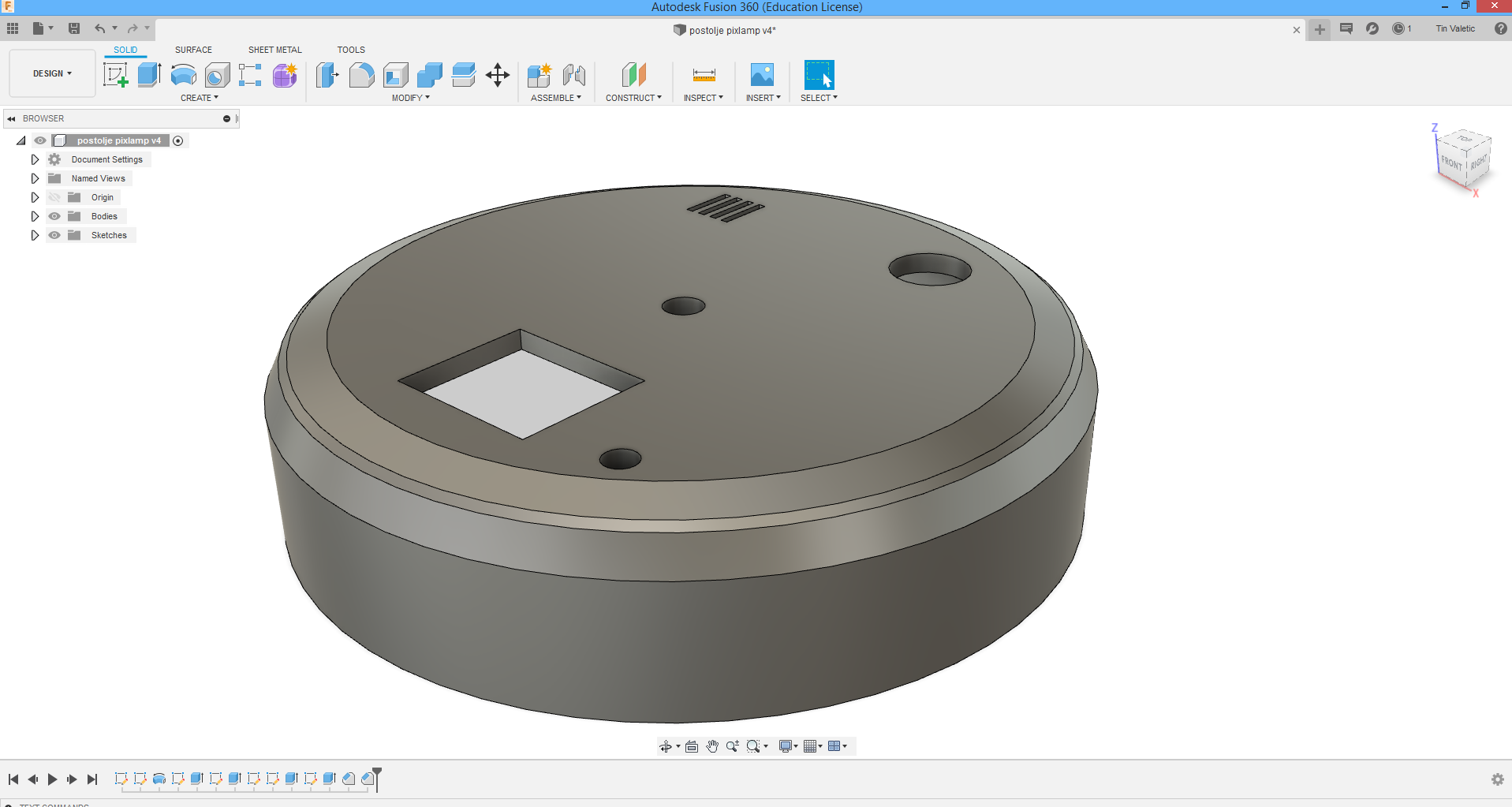
Task: Click the Look At icon in navigation bar
Action: point(692,746)
